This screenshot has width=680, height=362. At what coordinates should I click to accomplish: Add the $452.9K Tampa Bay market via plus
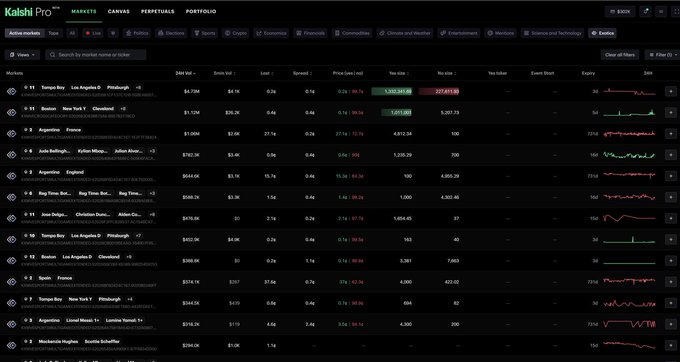point(670,240)
